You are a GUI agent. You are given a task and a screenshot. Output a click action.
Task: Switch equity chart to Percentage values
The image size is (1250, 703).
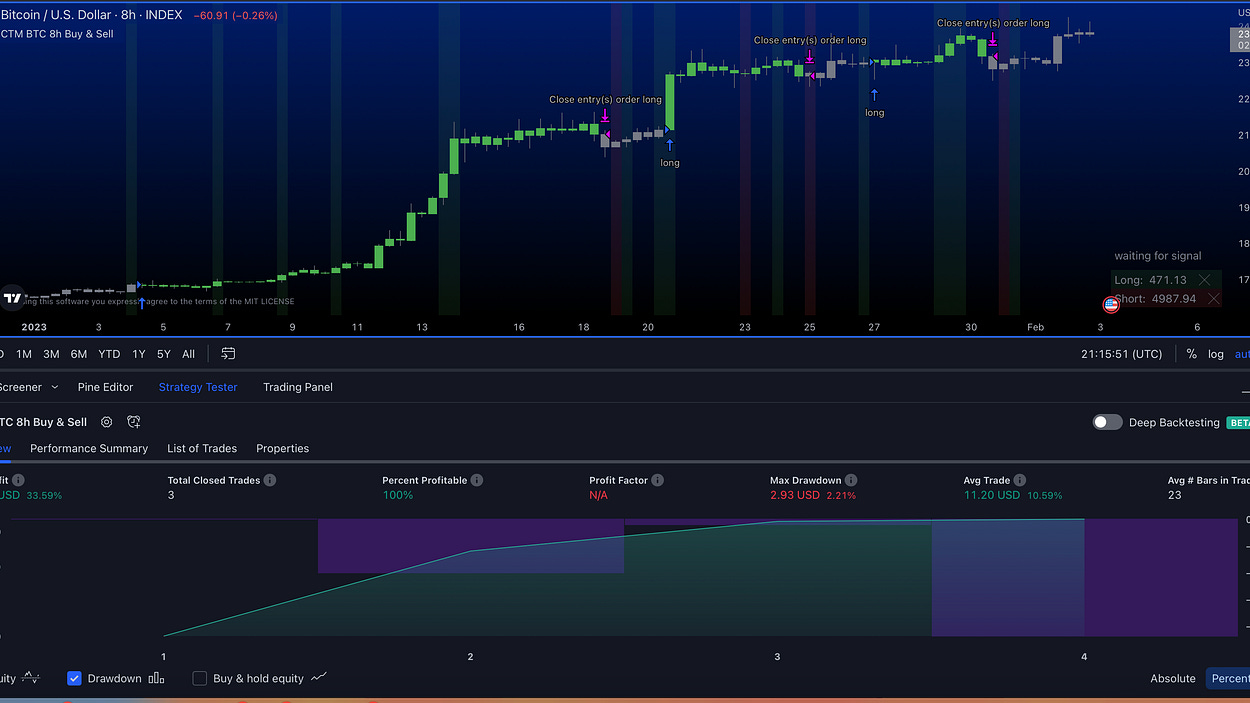[x=1229, y=678]
